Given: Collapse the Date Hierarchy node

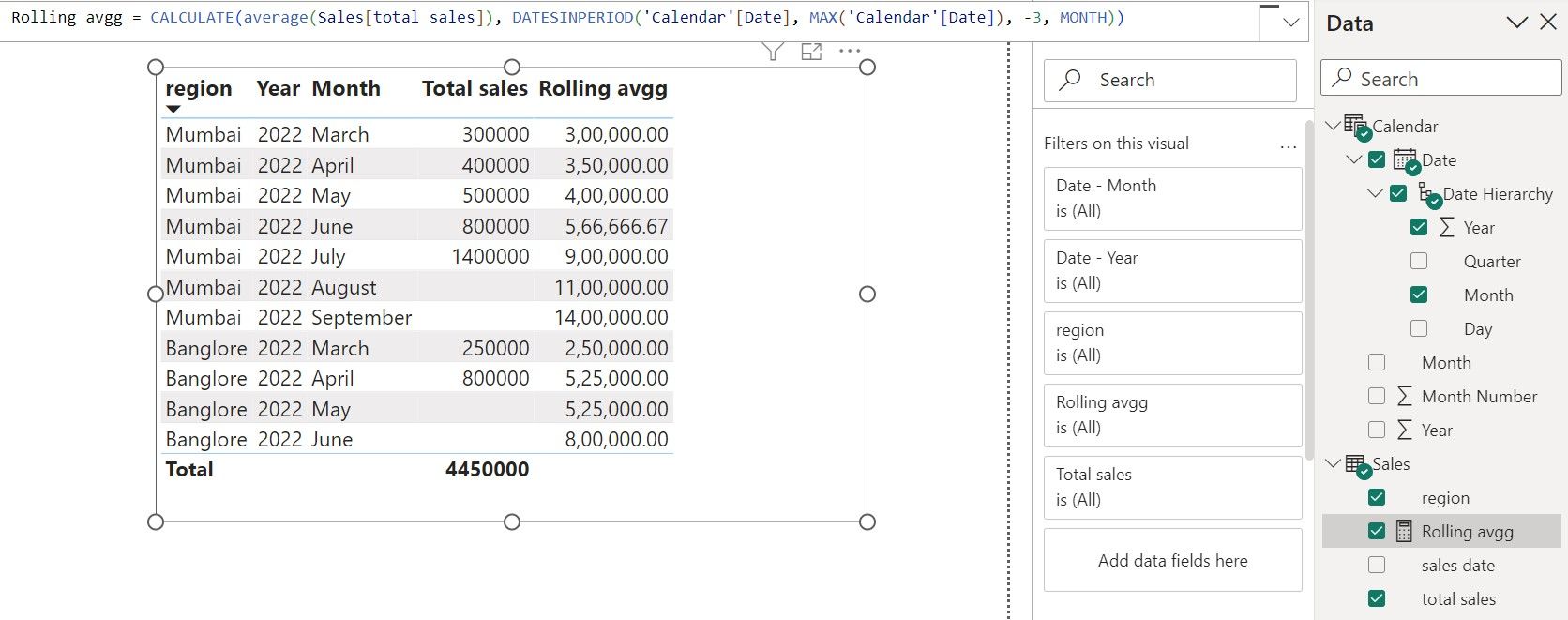Looking at the screenshot, I should coord(1375,194).
